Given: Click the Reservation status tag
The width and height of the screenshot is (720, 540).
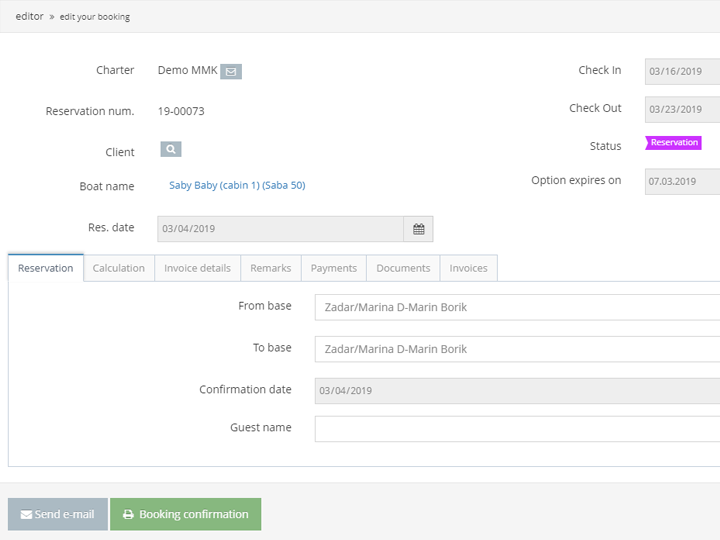Looking at the screenshot, I should pos(674,143).
